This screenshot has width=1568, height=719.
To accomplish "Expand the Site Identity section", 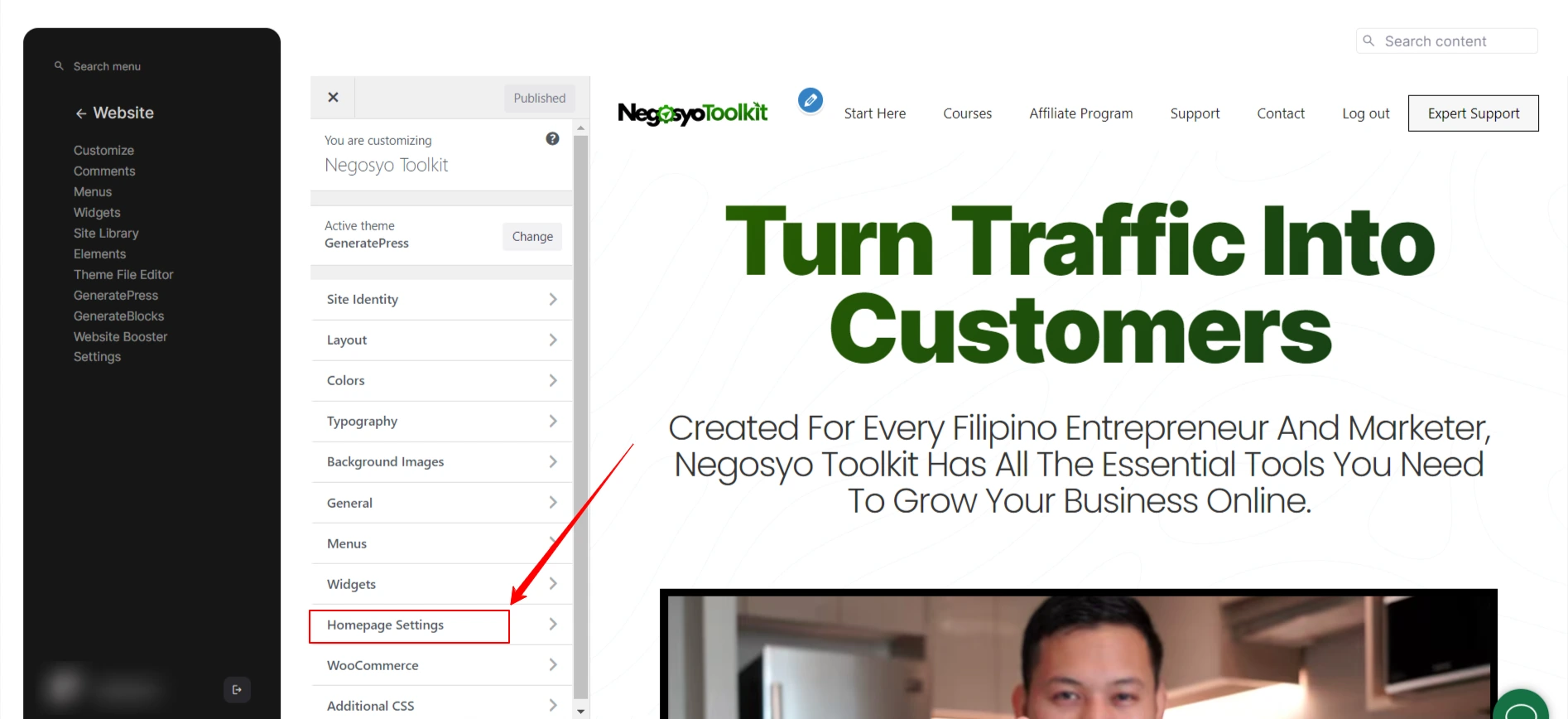I will click(x=441, y=299).
